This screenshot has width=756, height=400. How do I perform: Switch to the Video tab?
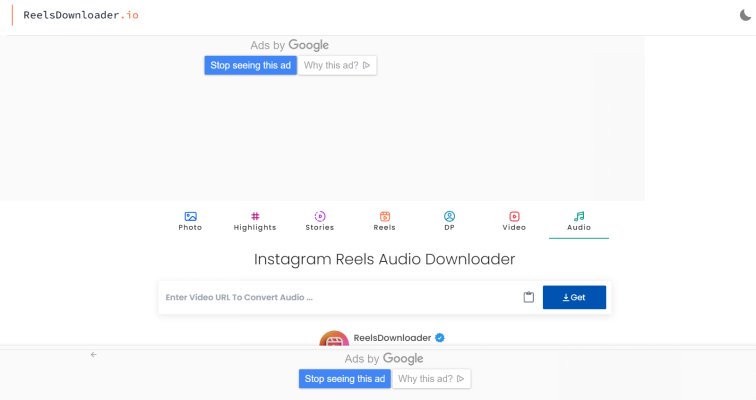514,221
